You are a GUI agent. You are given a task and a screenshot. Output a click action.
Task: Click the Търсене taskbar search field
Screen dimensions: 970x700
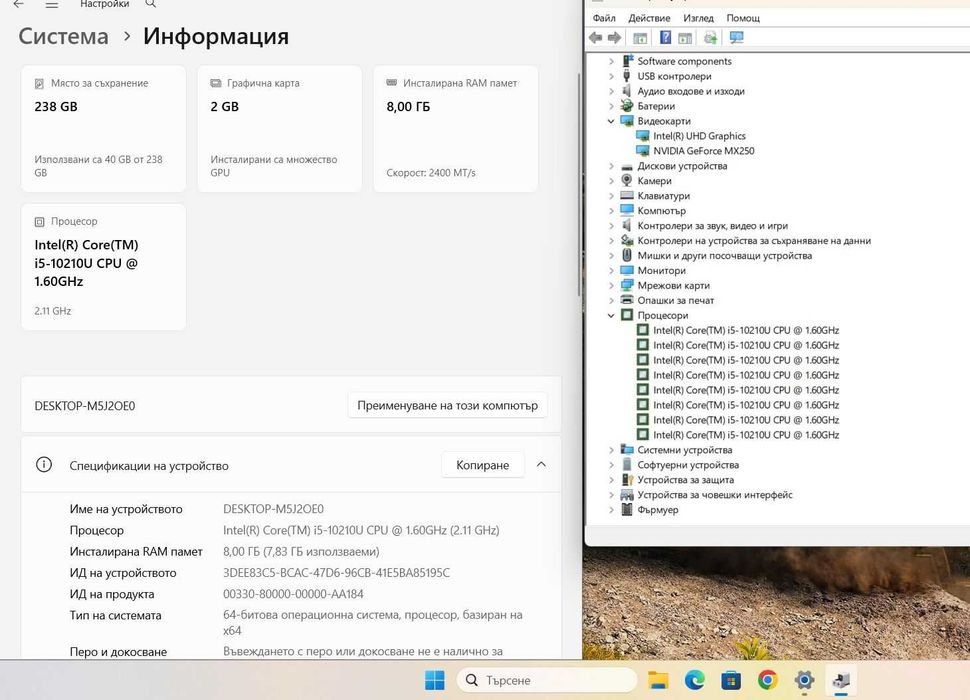pos(547,680)
